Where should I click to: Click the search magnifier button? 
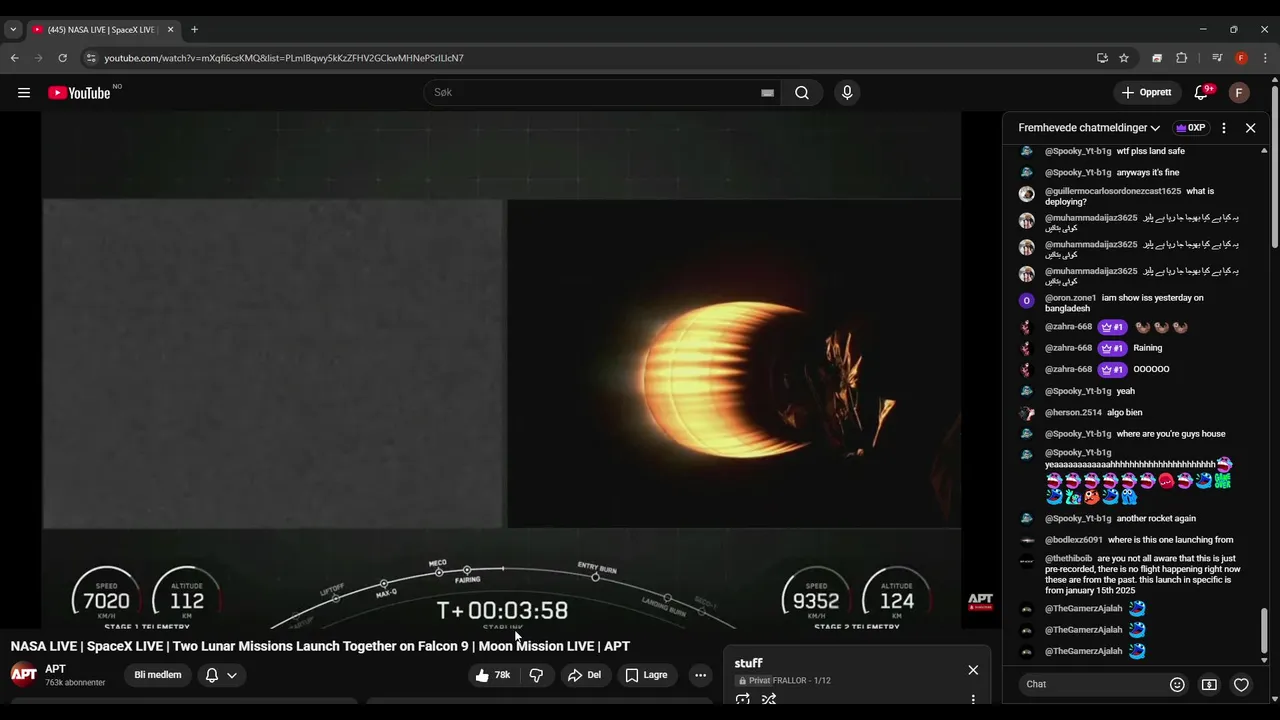802,93
